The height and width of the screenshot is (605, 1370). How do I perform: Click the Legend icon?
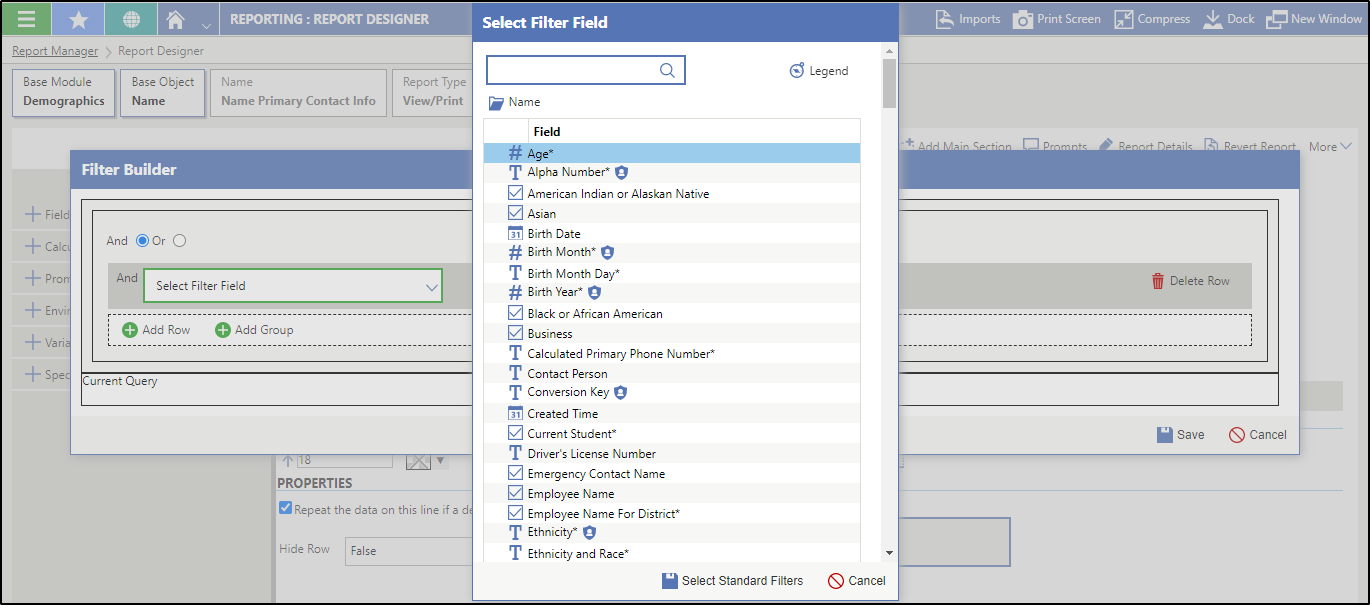[x=797, y=71]
